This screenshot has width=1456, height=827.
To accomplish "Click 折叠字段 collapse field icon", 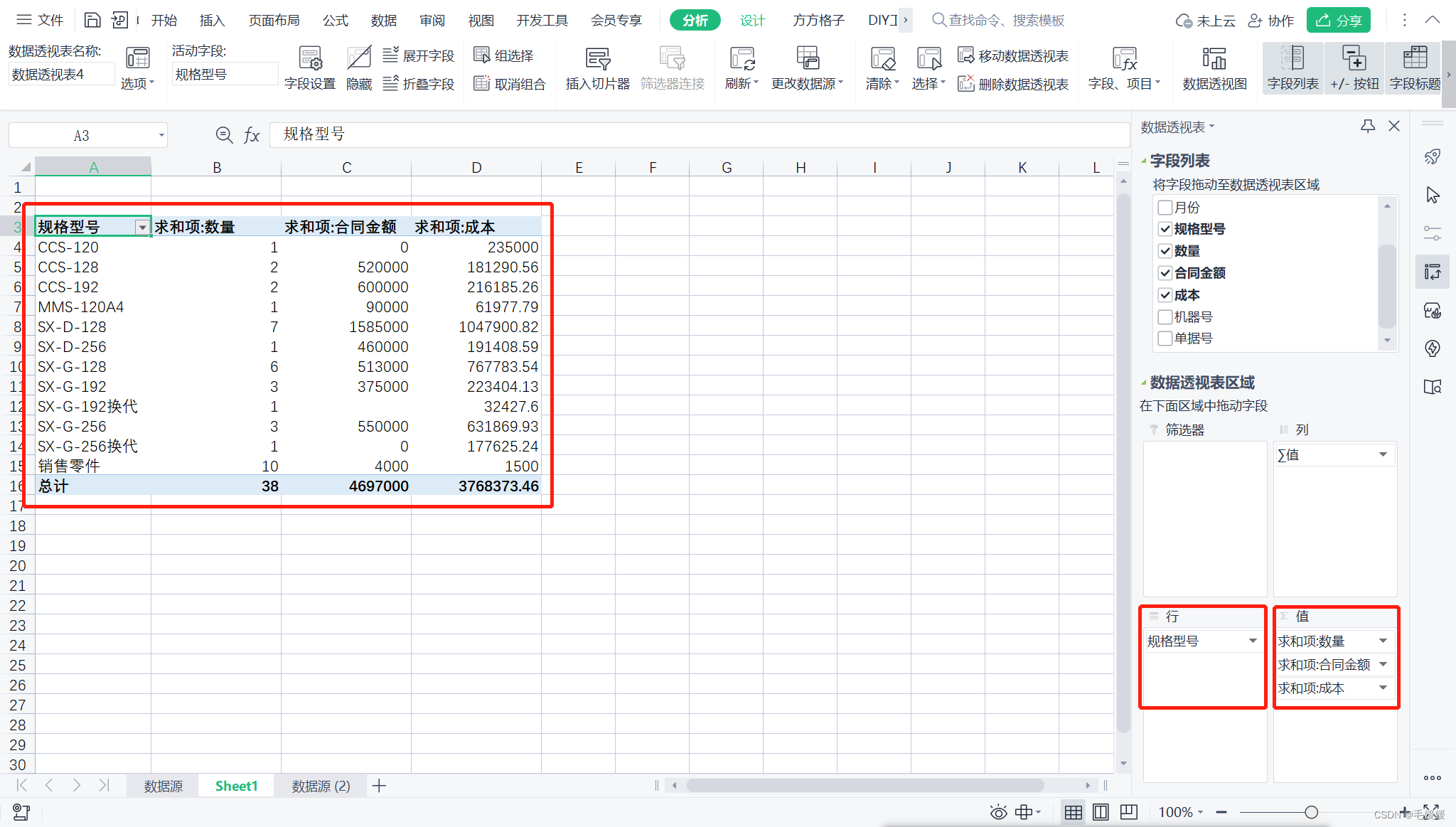I will (x=419, y=84).
